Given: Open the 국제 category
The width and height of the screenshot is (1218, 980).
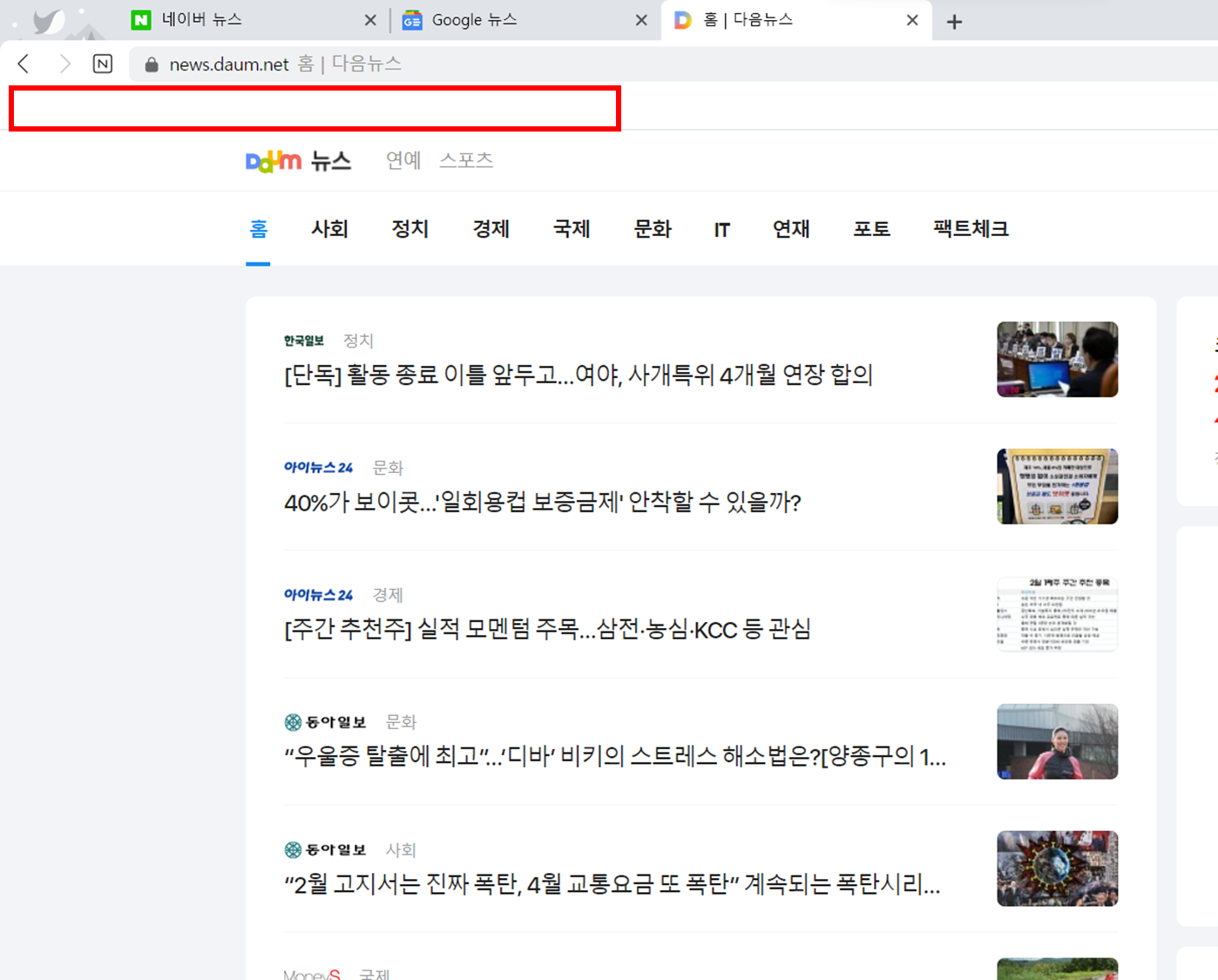Looking at the screenshot, I should point(572,229).
